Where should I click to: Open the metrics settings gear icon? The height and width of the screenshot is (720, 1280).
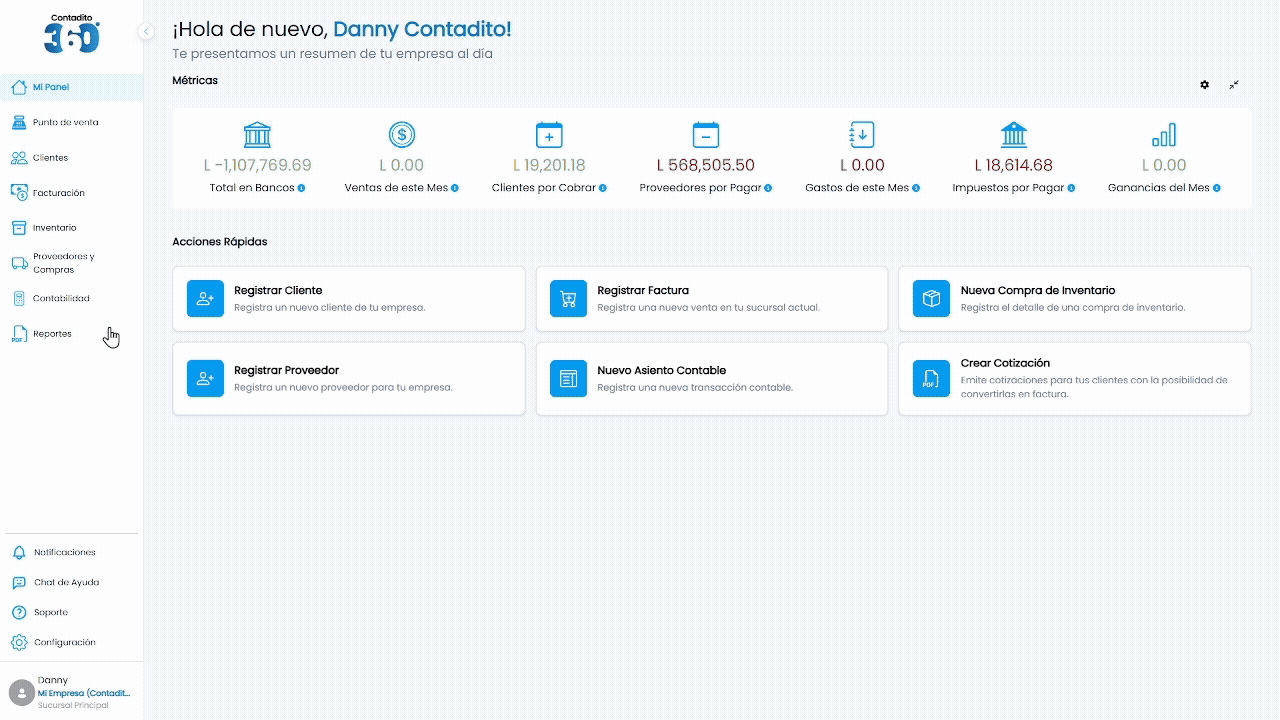point(1205,85)
